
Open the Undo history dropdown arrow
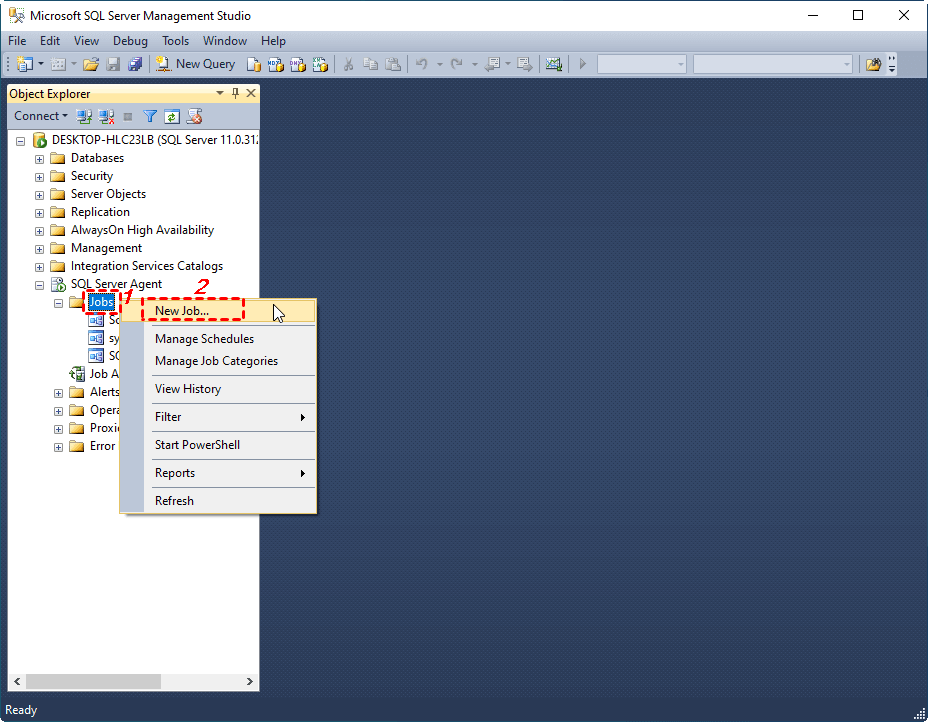click(440, 64)
